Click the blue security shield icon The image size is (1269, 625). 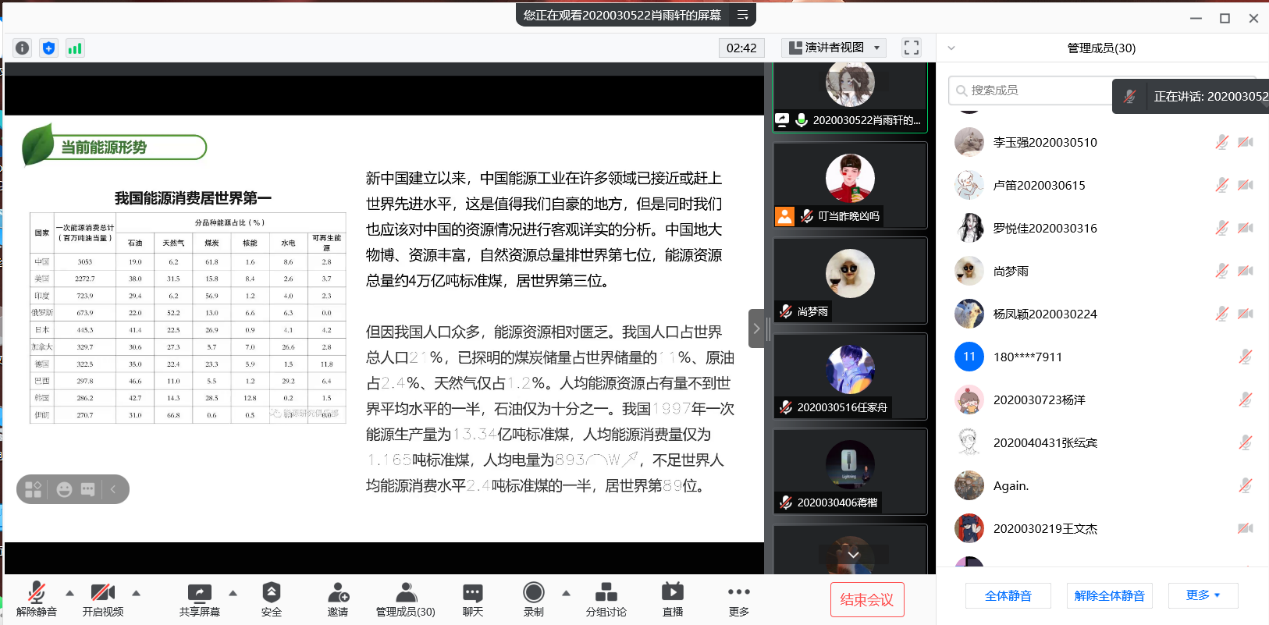pyautogui.click(x=49, y=47)
